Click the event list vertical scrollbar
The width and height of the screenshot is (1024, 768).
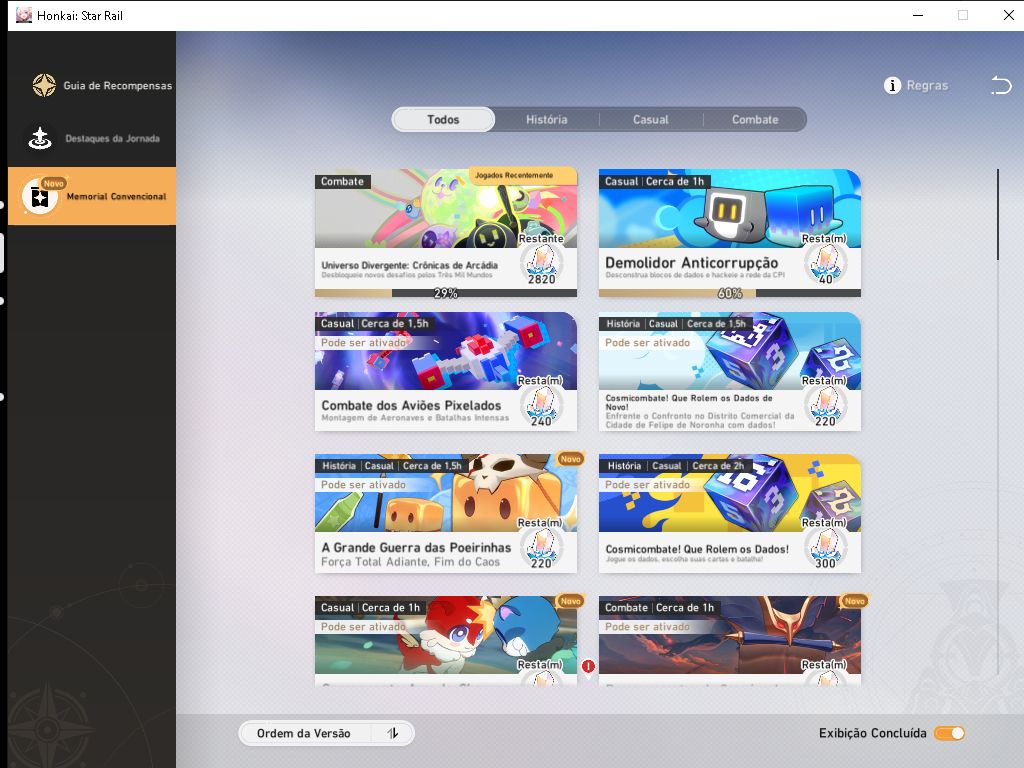pos(998,214)
